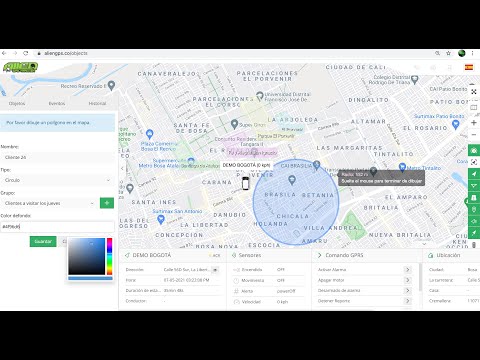Add a new group with the green plus button
Viewport: 480px width, 360px height.
(x=107, y=203)
